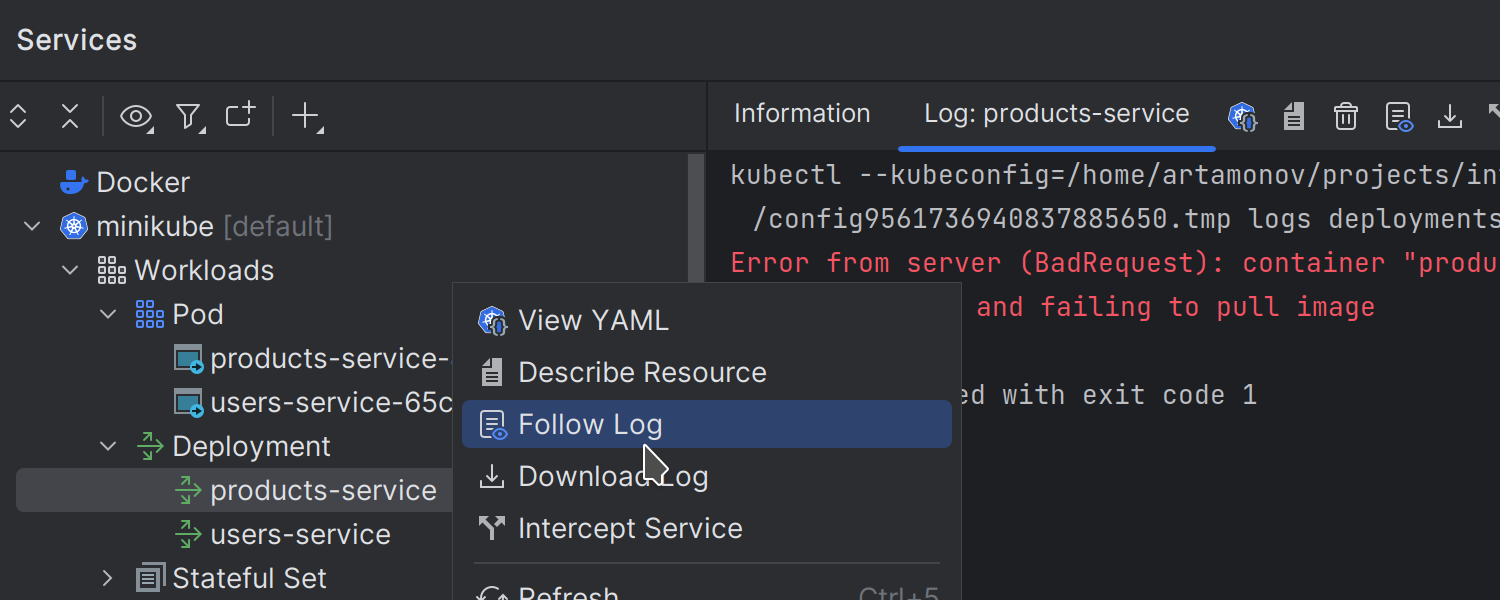Collapse the Workloads tree node
Viewport: 1500px width, 600px height.
[x=70, y=271]
